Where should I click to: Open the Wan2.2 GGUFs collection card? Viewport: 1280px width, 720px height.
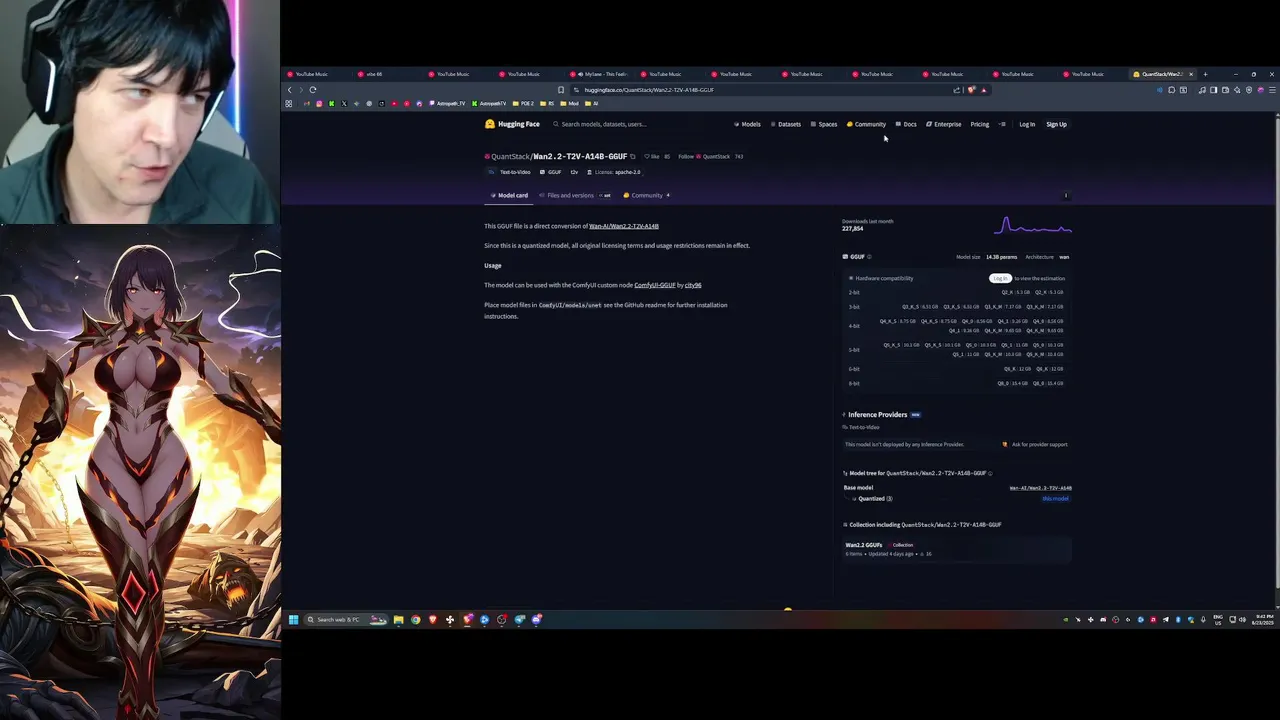point(957,549)
